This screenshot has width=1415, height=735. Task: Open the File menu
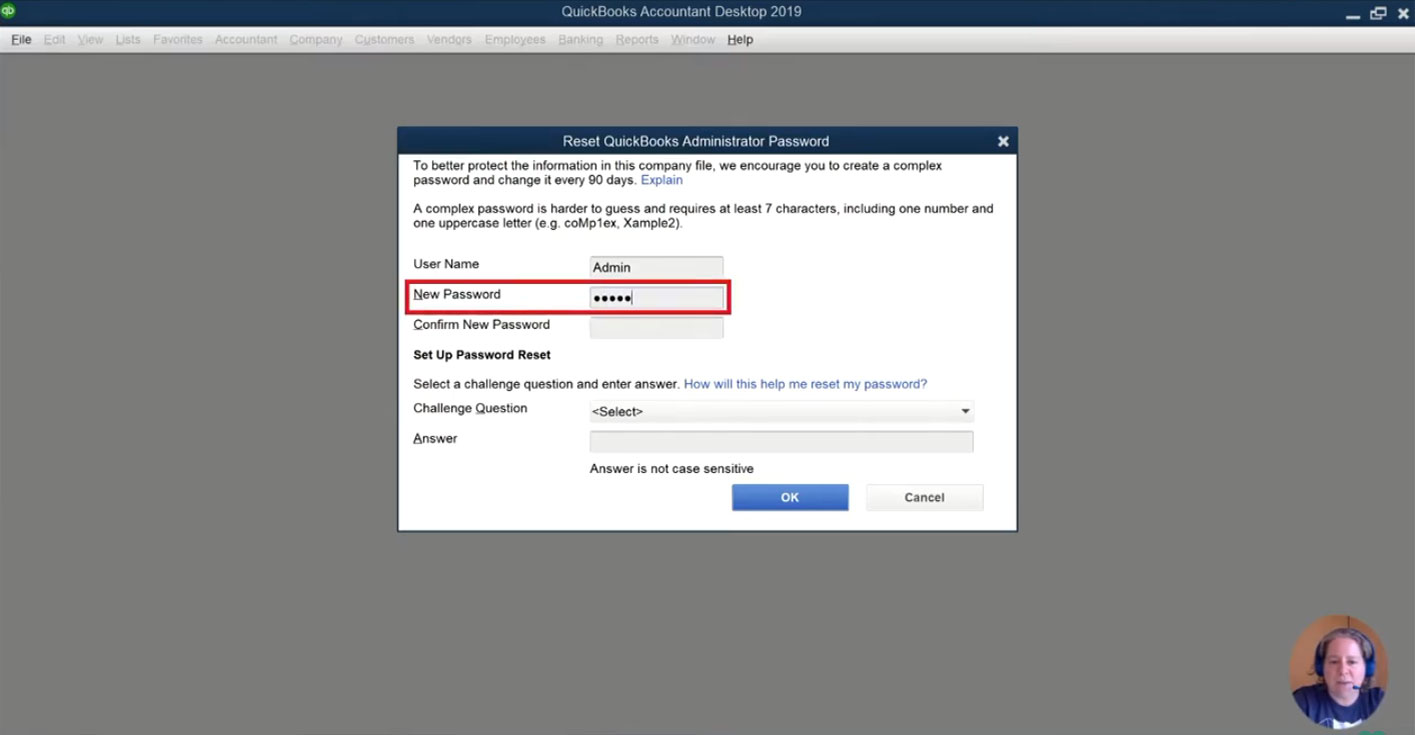21,40
